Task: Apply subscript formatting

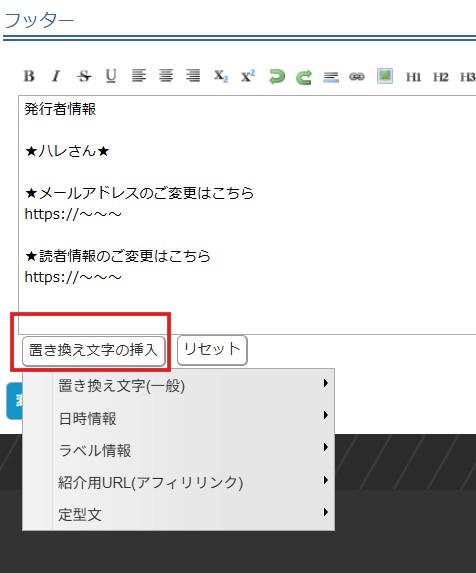Action: [221, 76]
